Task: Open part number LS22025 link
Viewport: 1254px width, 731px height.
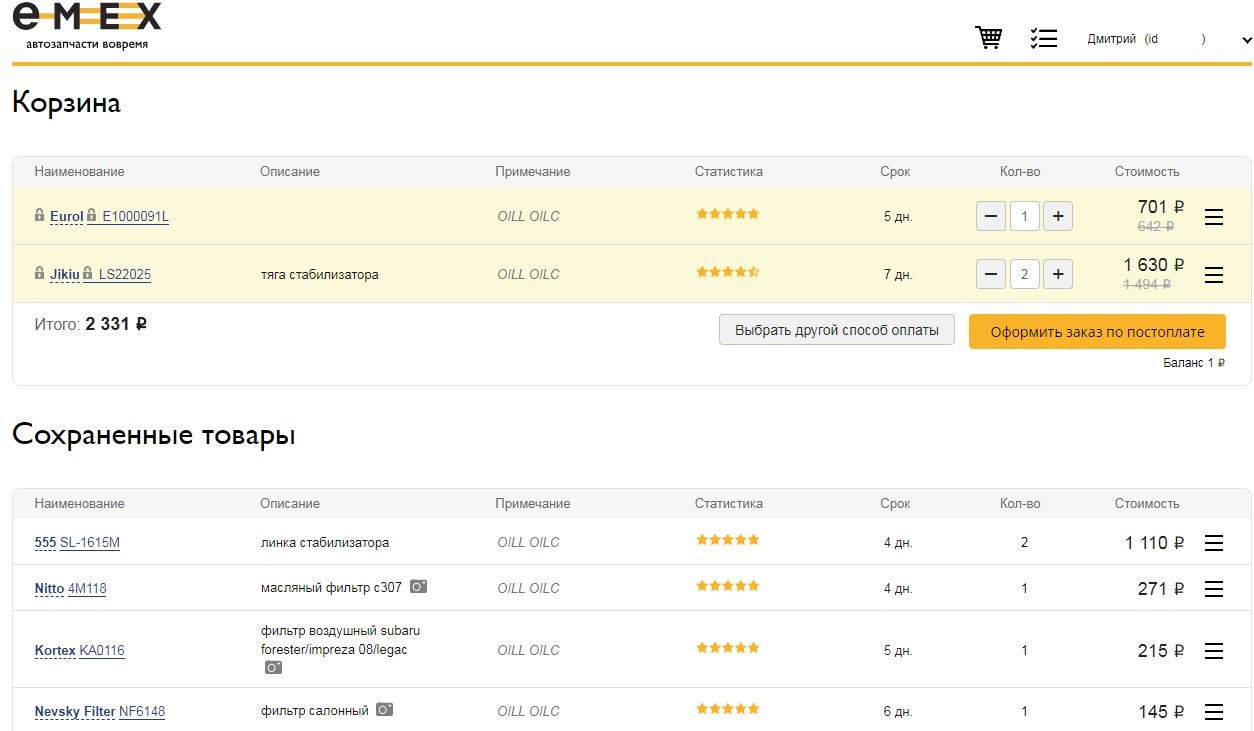Action: point(125,274)
